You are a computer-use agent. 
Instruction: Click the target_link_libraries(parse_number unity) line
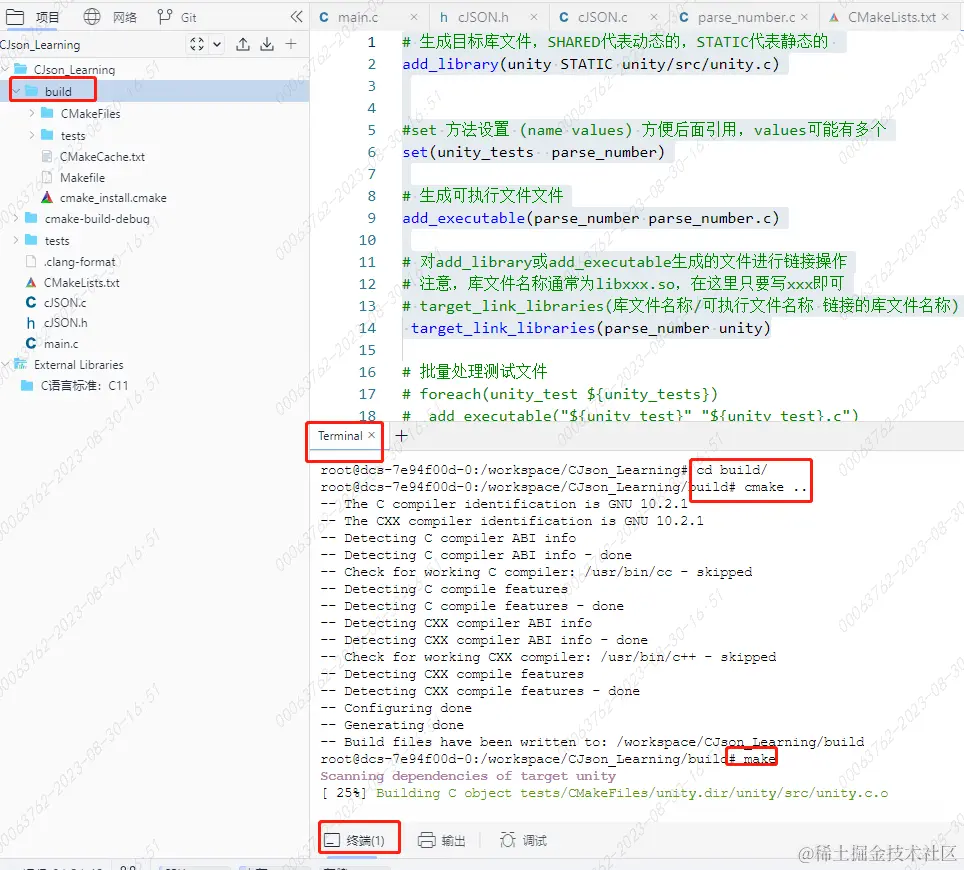point(590,328)
